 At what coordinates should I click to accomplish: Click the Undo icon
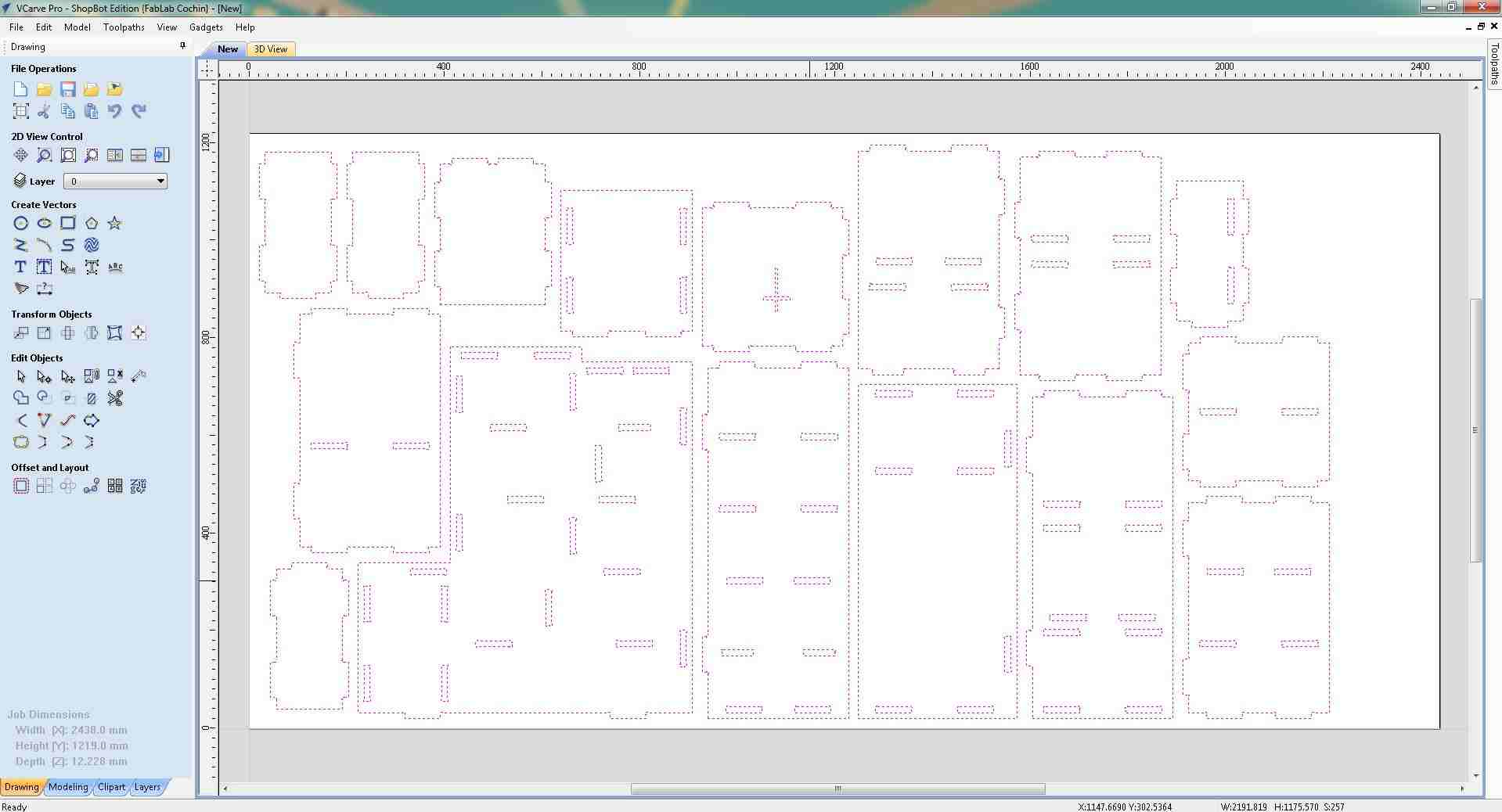coord(115,111)
